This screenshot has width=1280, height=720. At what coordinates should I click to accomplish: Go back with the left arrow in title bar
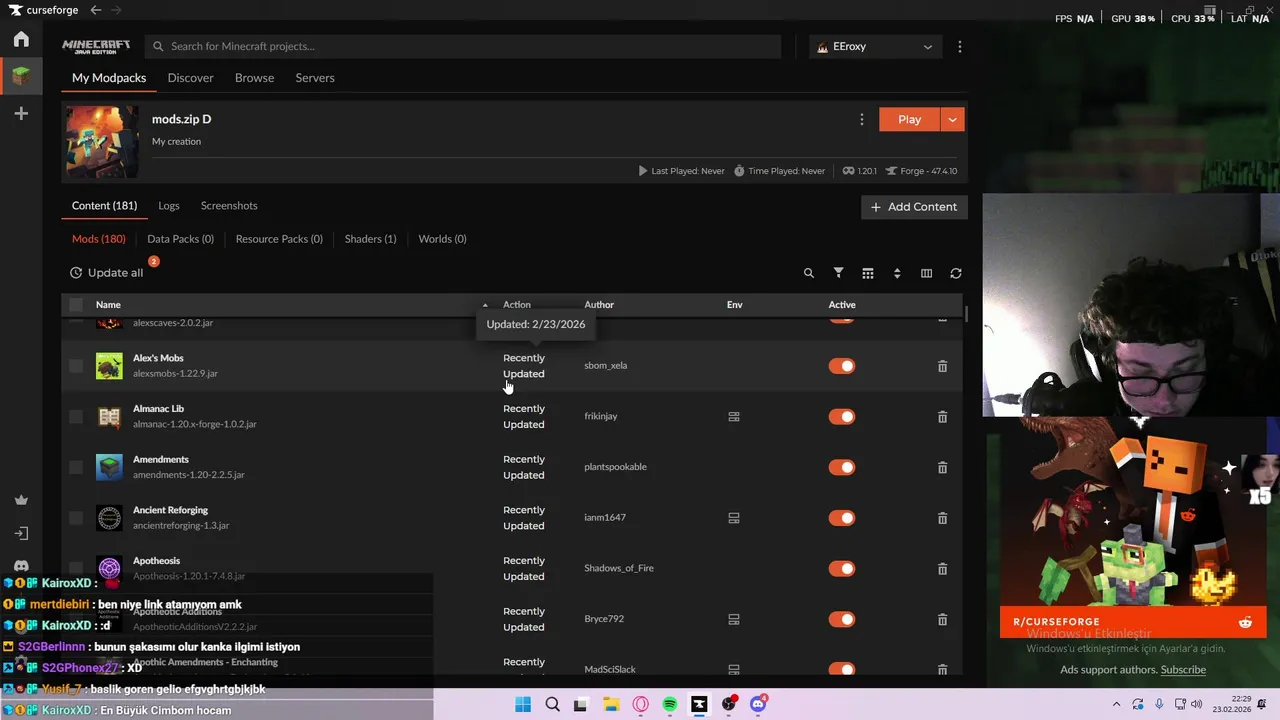point(96,10)
